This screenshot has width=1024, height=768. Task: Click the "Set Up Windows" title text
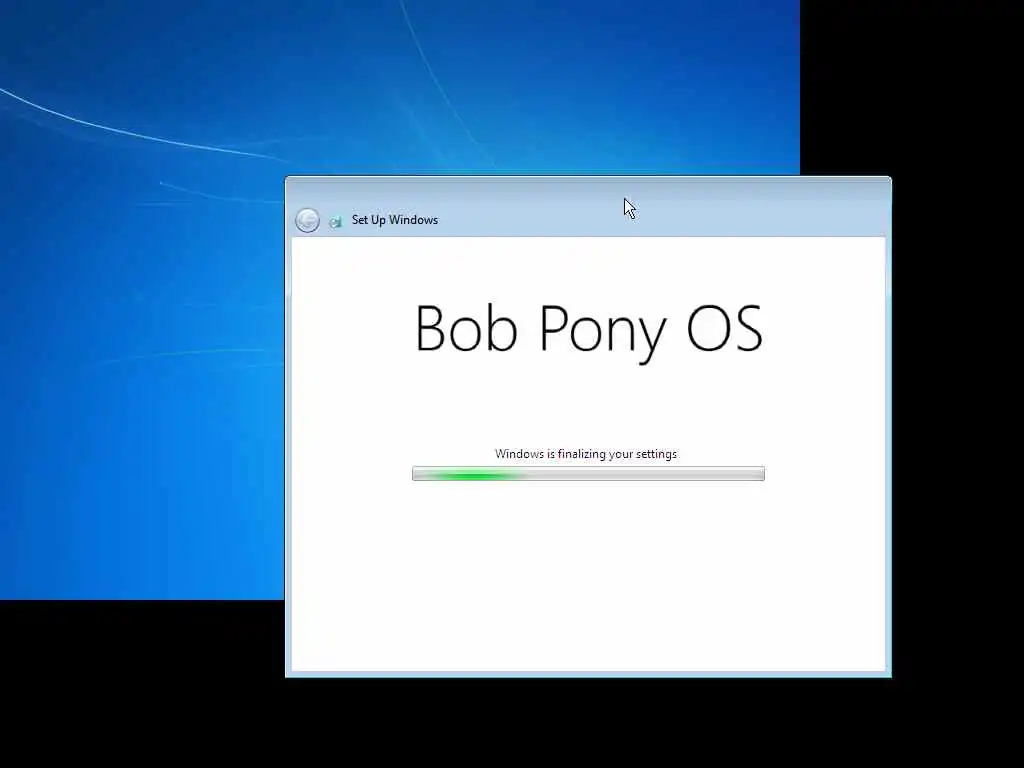tap(394, 220)
